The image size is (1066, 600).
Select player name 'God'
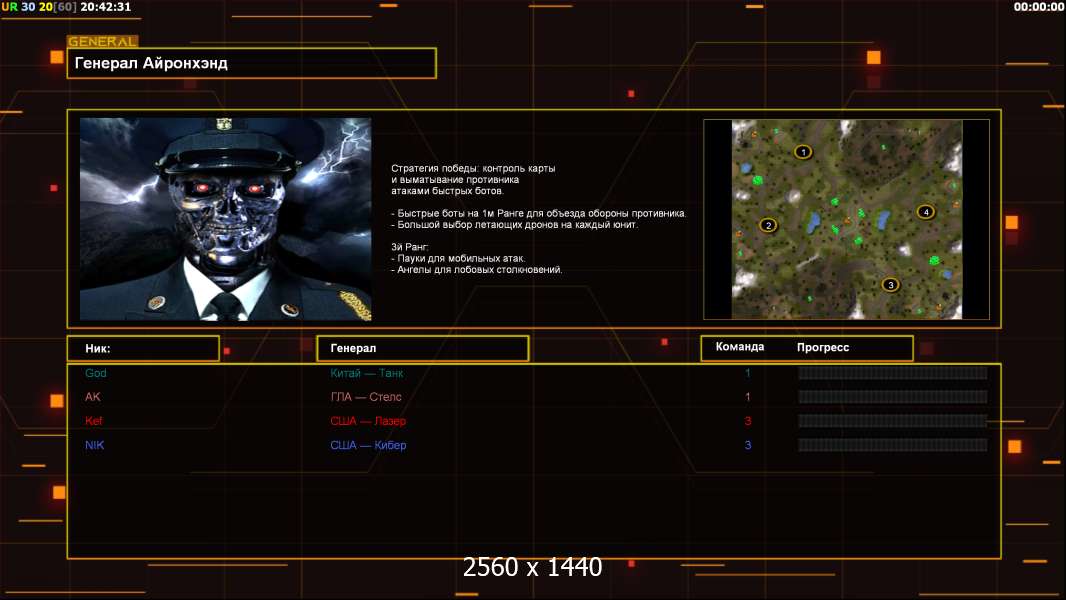click(96, 373)
